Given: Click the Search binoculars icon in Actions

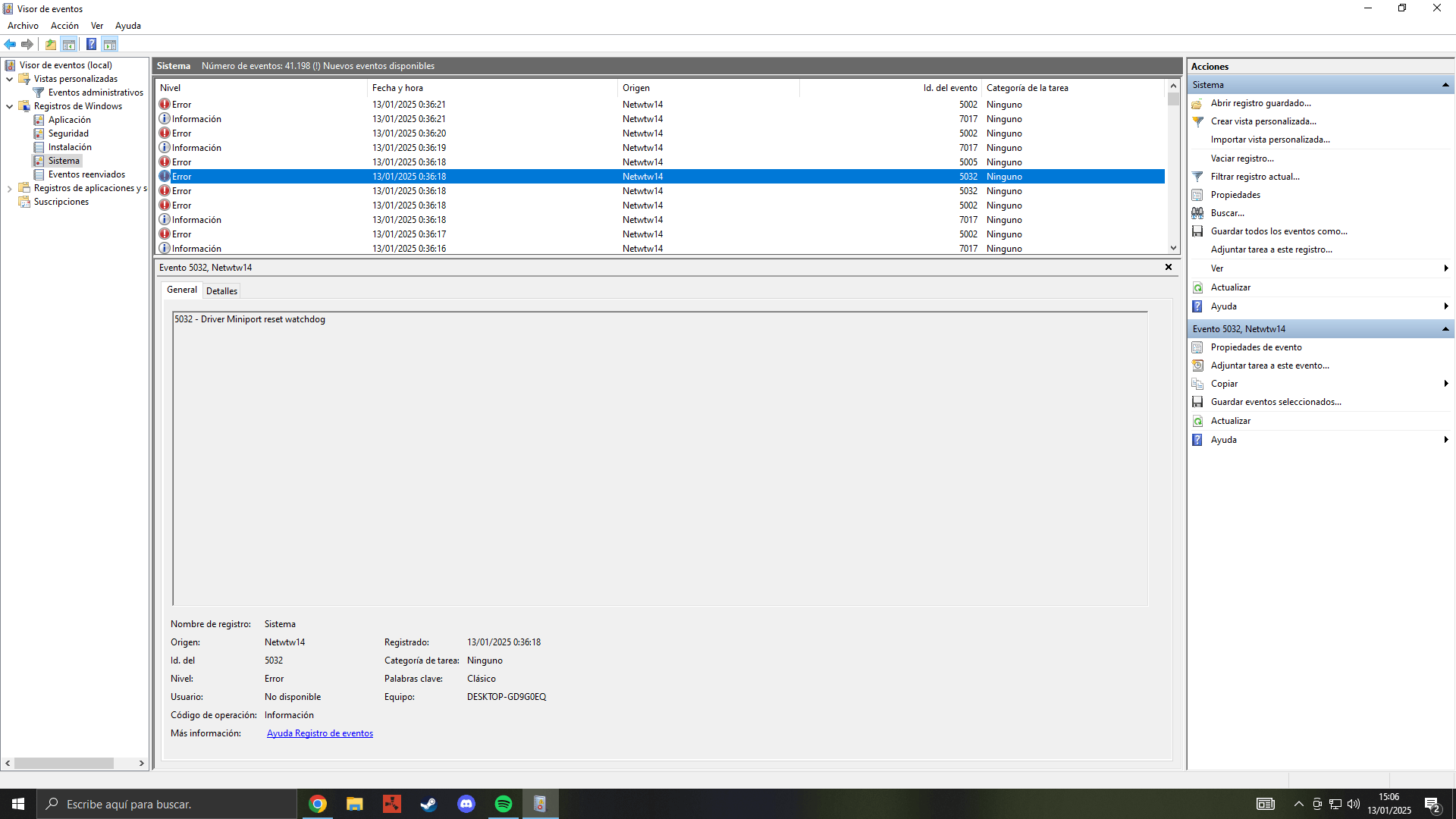Looking at the screenshot, I should coord(1197,213).
